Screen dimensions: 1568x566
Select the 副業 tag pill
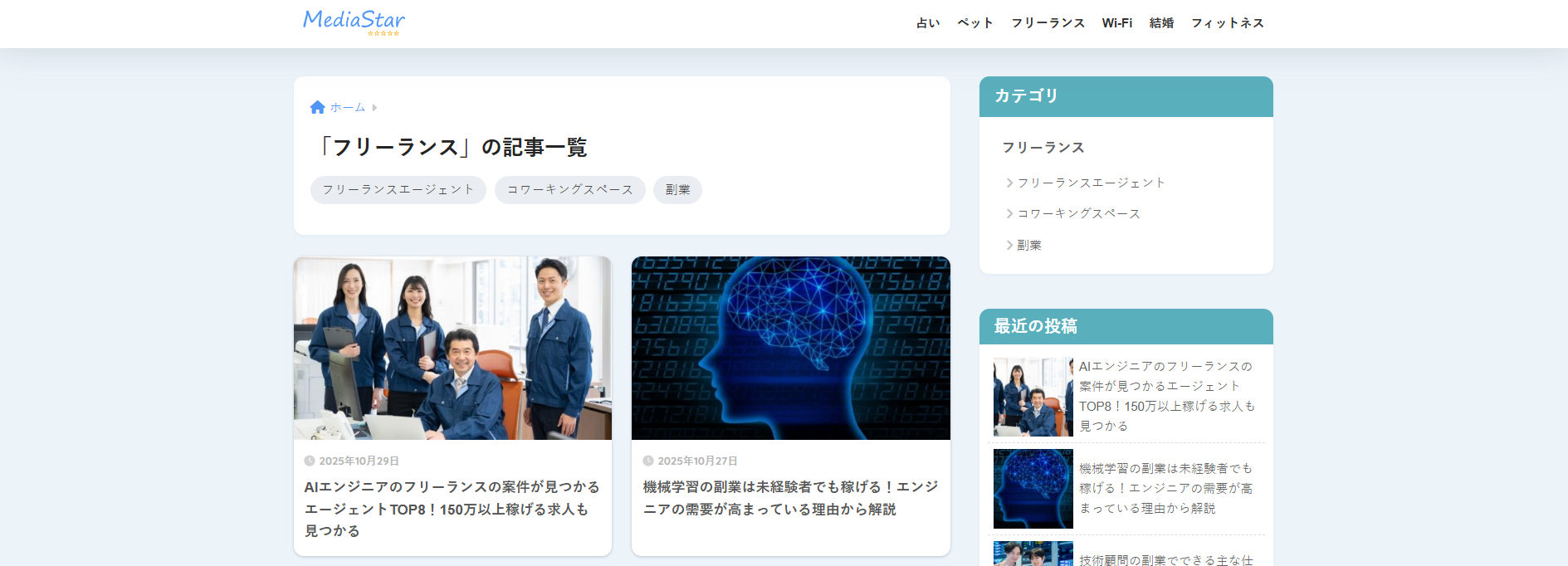click(677, 190)
